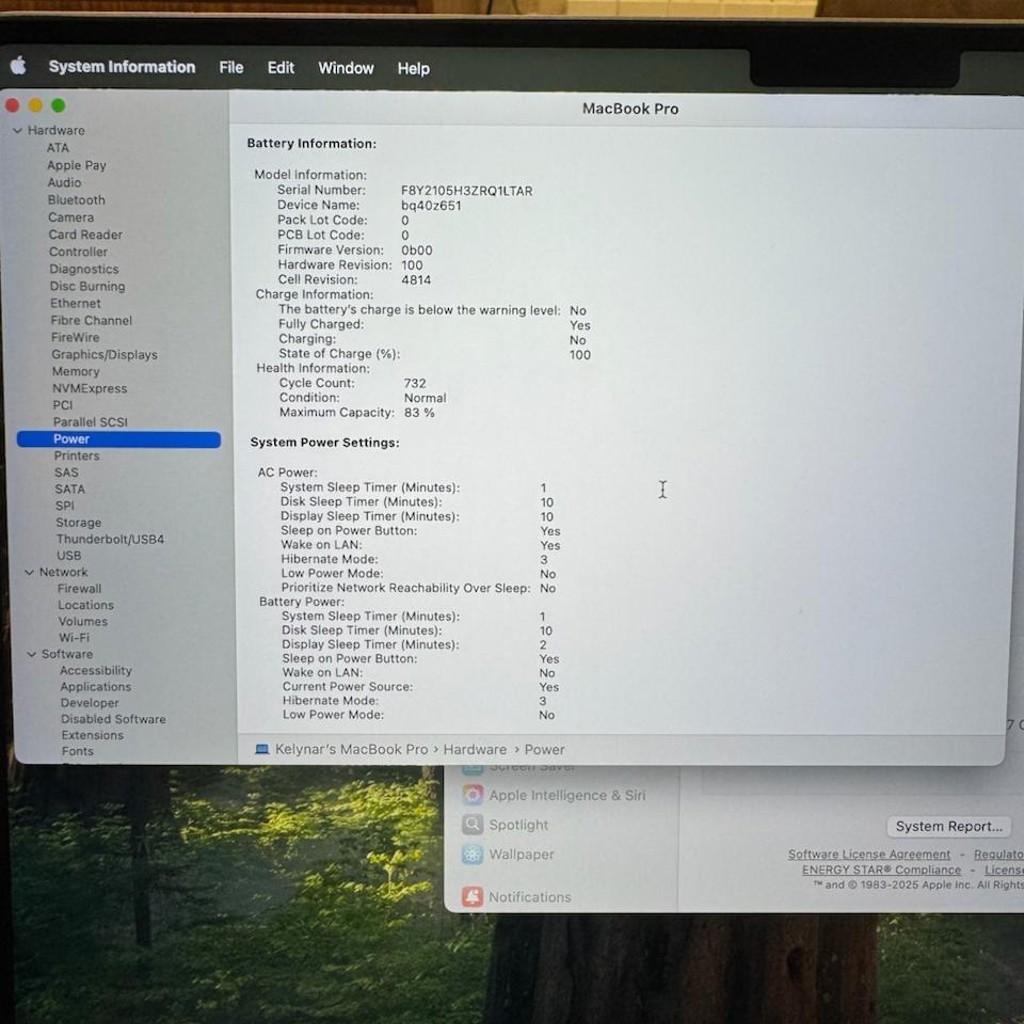Open the Help menu

point(413,68)
